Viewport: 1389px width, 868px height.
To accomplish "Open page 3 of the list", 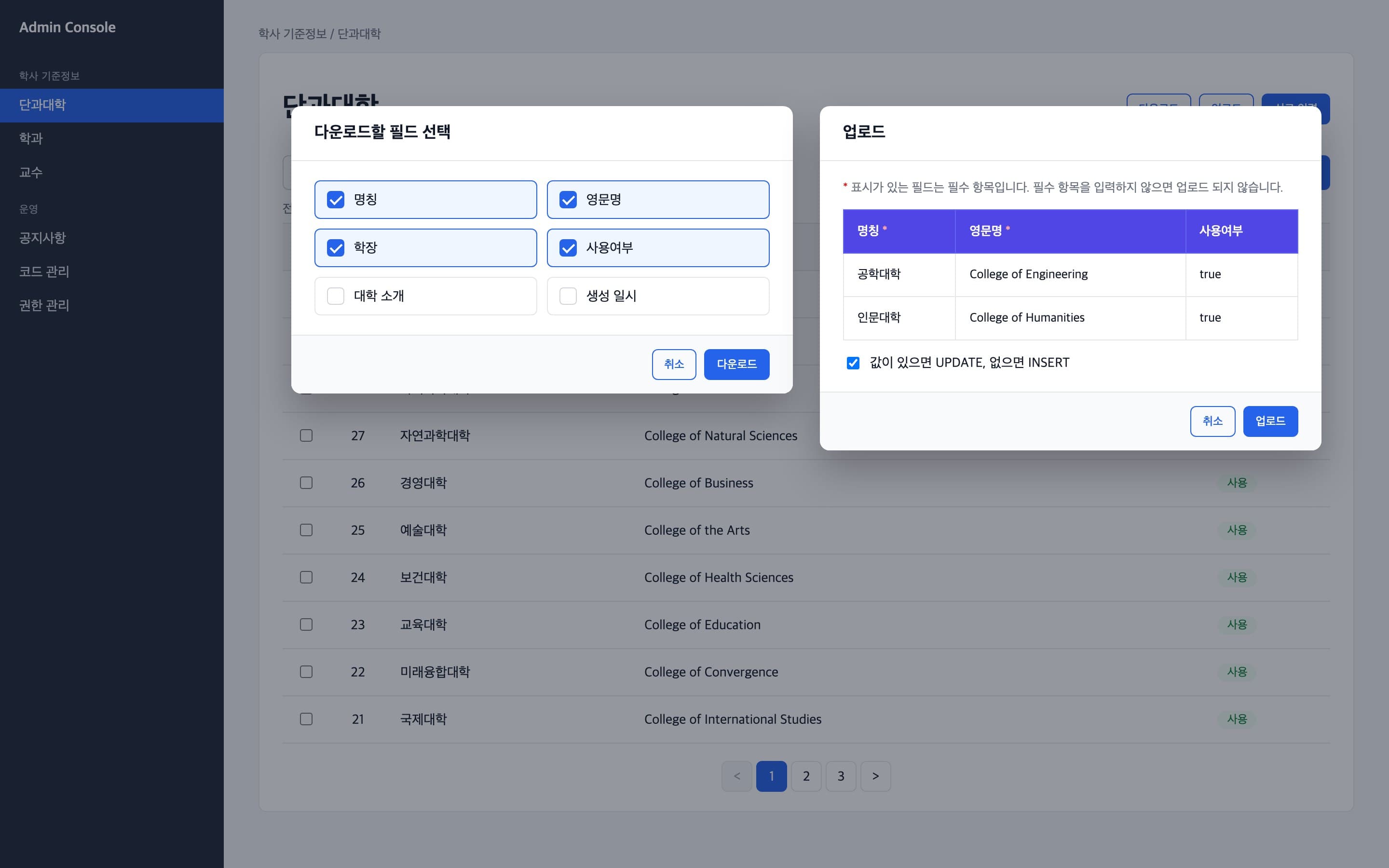I will [x=841, y=776].
